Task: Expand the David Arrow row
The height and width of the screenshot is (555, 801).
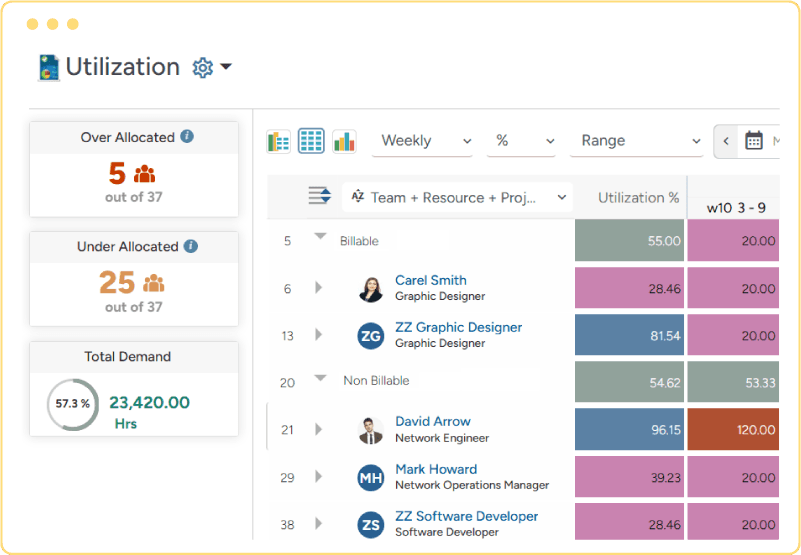Action: pos(319,429)
